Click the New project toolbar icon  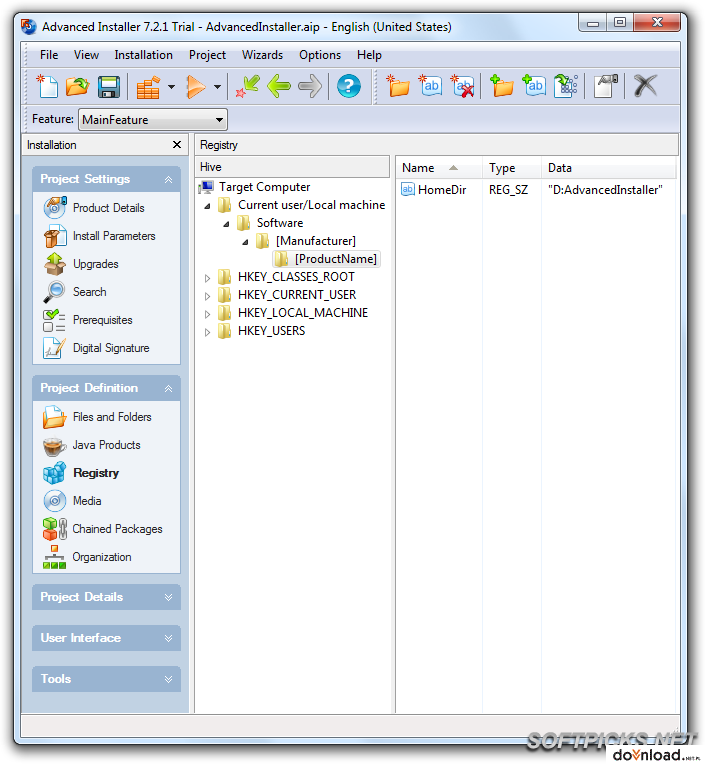click(x=48, y=86)
